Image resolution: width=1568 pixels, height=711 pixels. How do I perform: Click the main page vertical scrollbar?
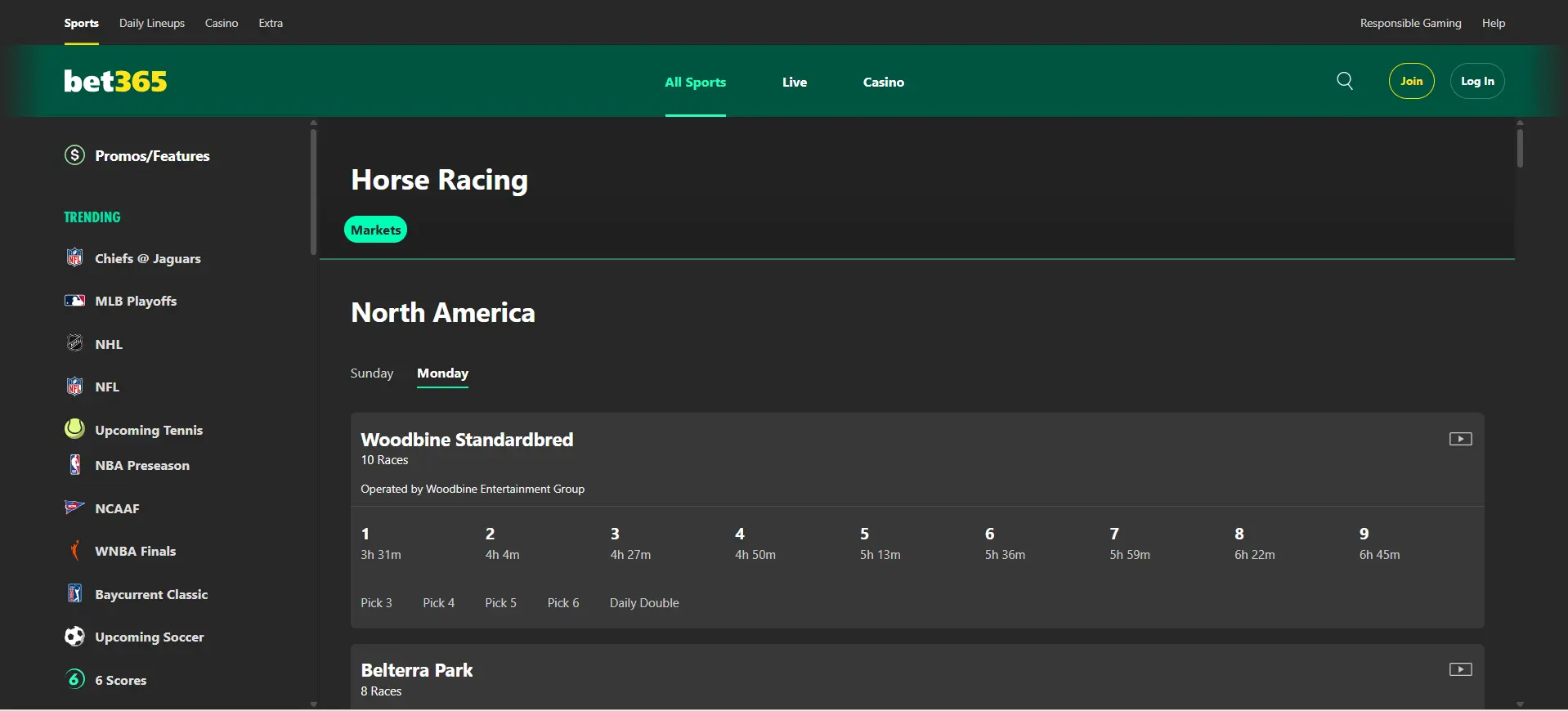[1520, 149]
